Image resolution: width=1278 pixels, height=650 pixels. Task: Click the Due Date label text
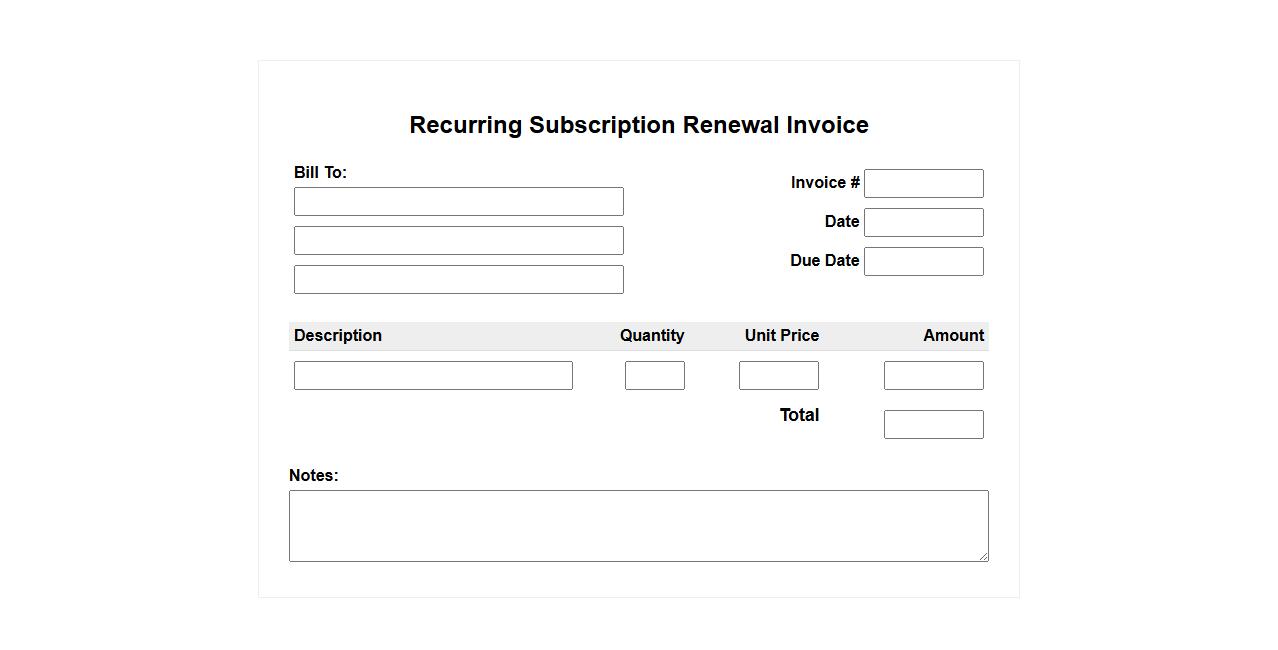pos(824,260)
